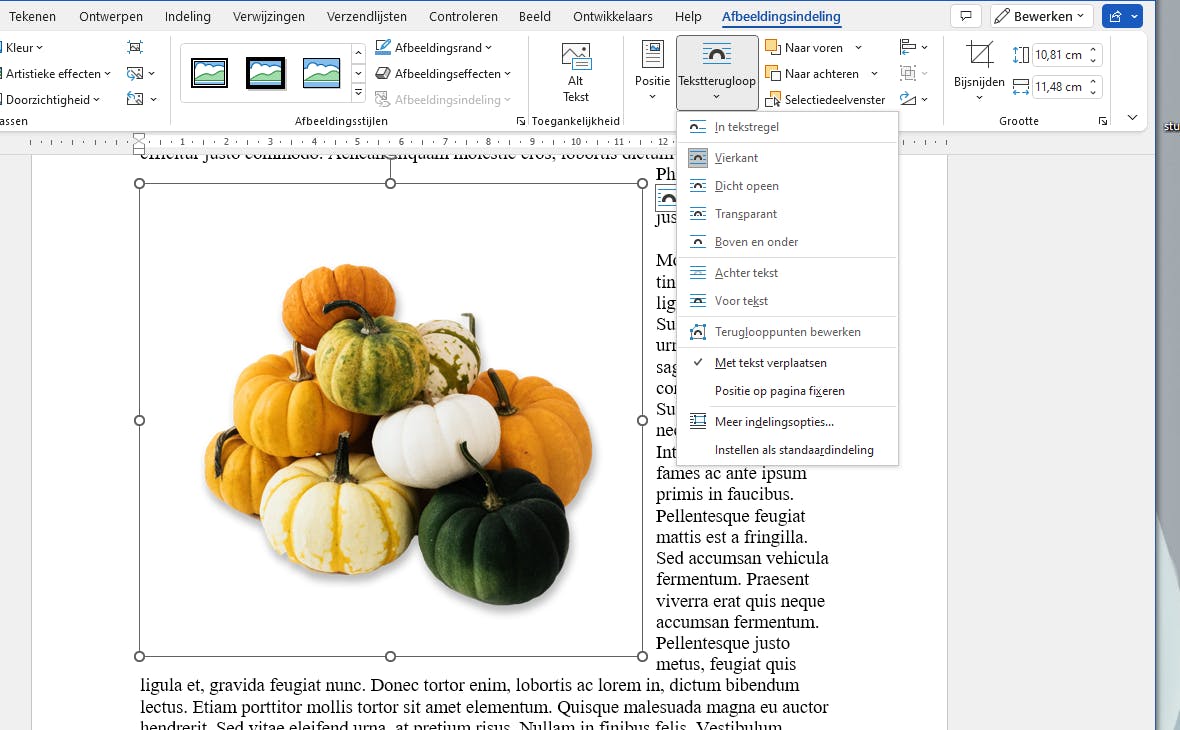Click the Positie icon

tap(652, 55)
